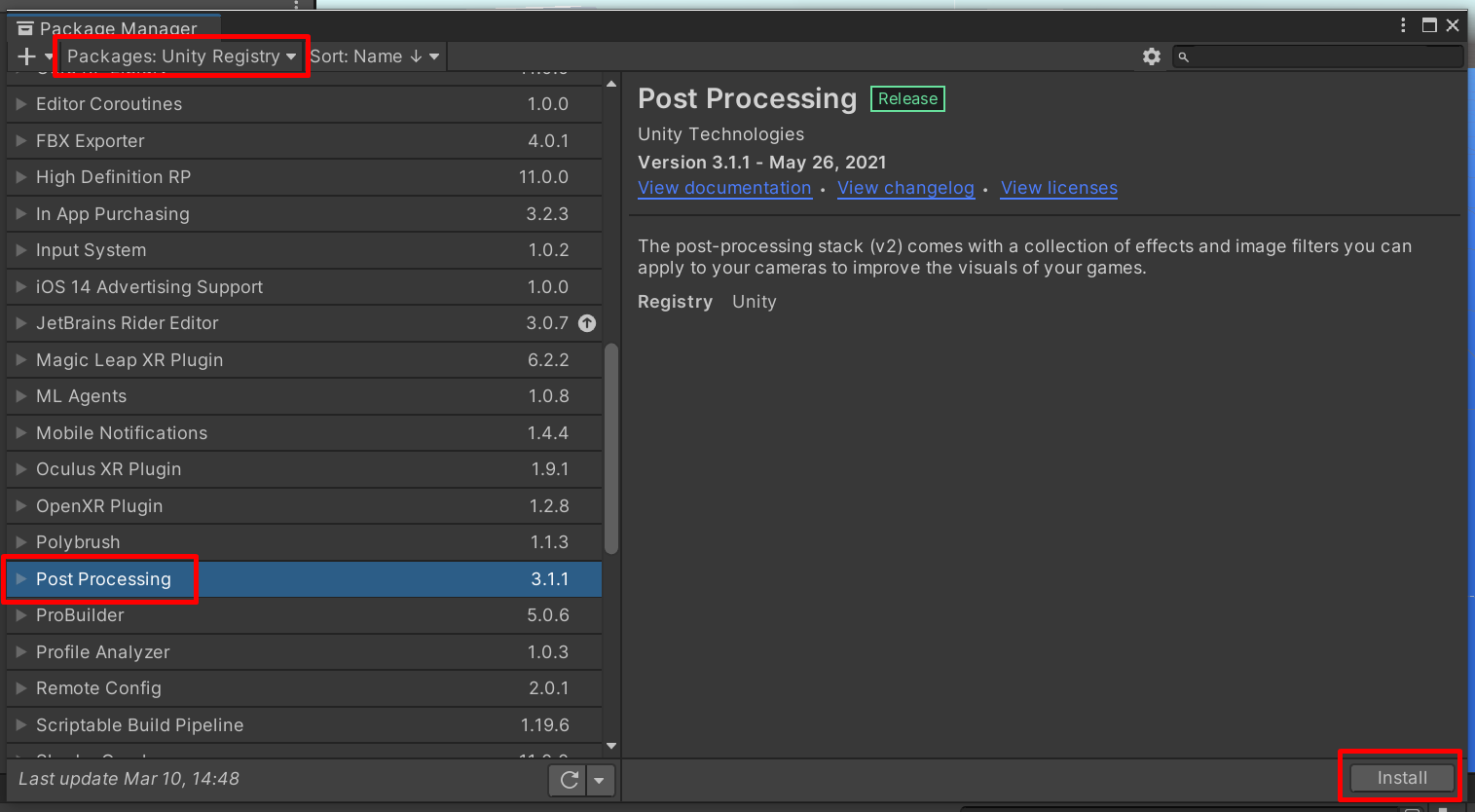Image resolution: width=1475 pixels, height=812 pixels.
Task: Open the Package Manager three-dot menu
Action: pyautogui.click(x=1403, y=25)
